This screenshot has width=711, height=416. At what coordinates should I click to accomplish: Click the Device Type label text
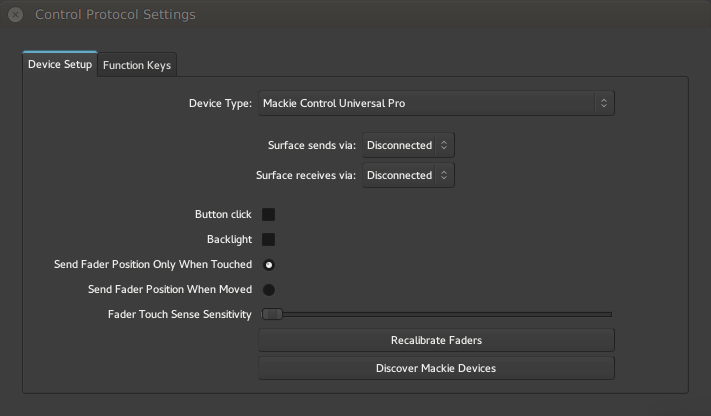point(220,103)
